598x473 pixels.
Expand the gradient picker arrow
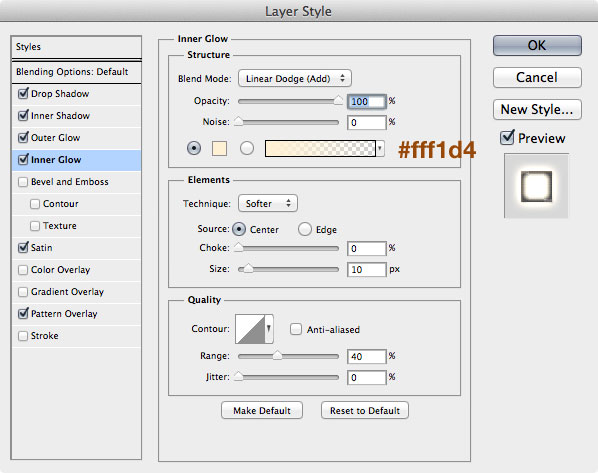380,148
